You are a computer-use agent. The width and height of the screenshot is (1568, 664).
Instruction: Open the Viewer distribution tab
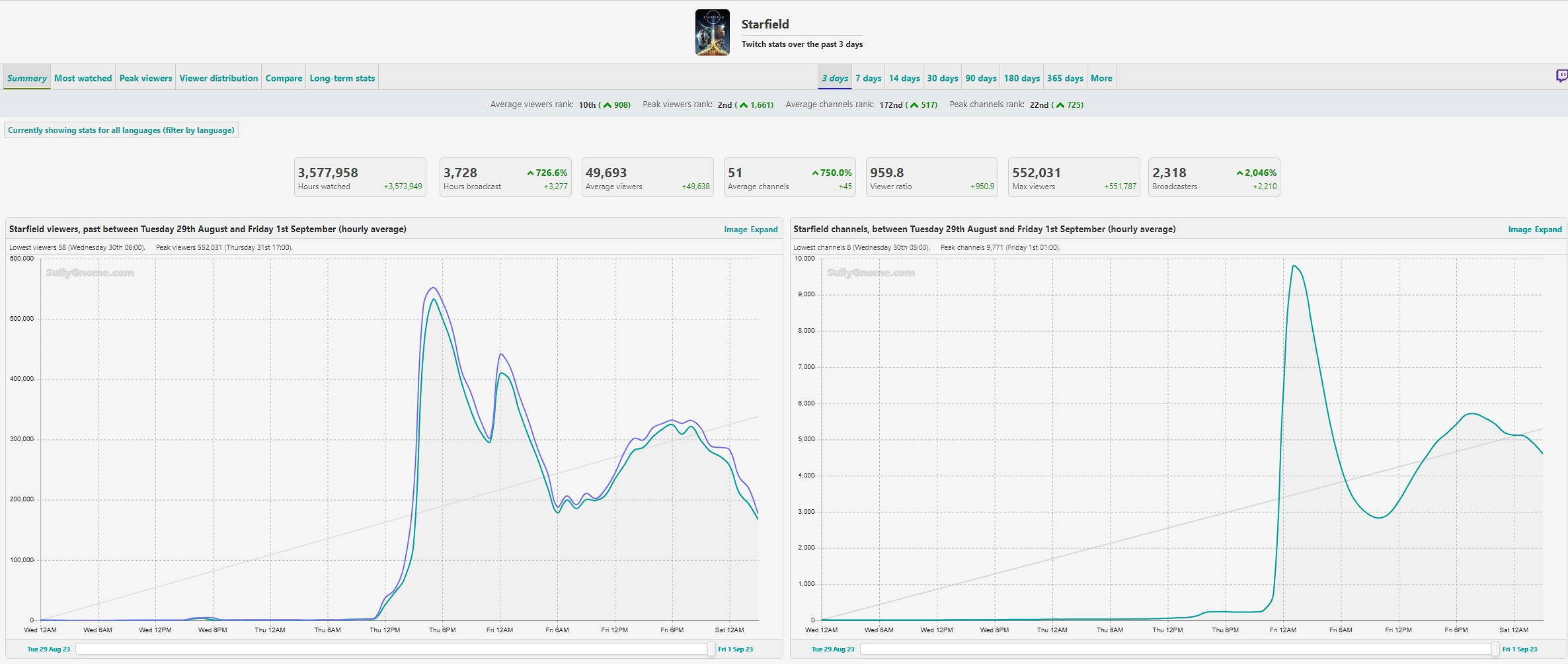click(219, 78)
